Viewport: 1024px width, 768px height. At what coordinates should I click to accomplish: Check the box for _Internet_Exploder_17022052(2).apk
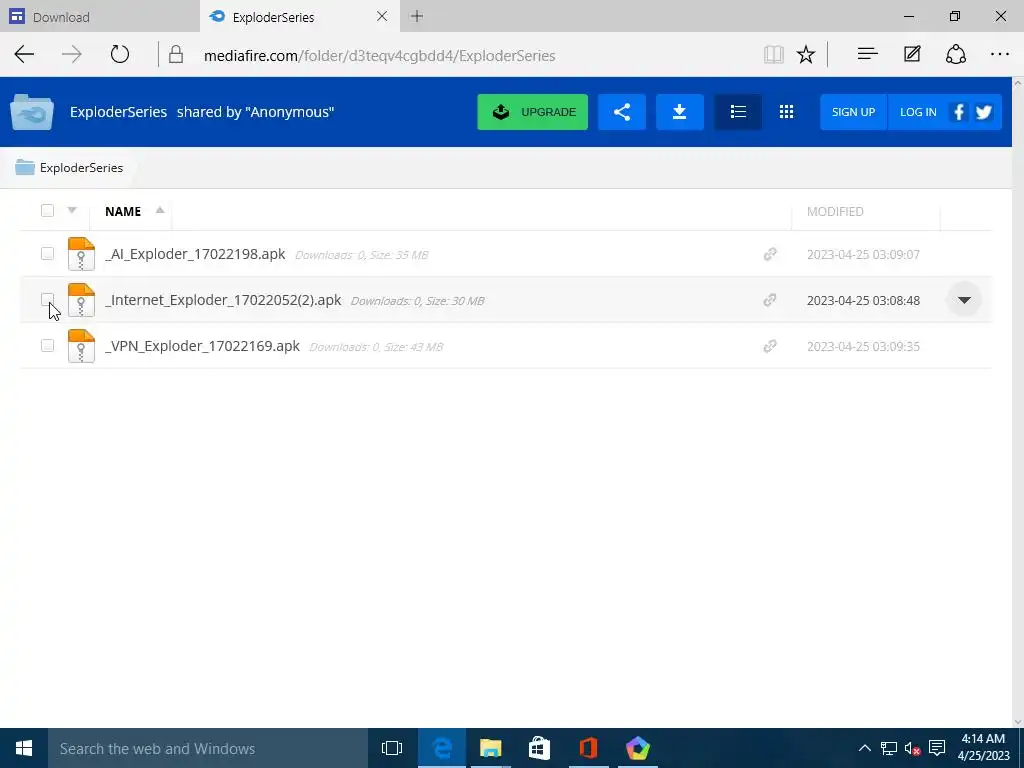tap(47, 299)
